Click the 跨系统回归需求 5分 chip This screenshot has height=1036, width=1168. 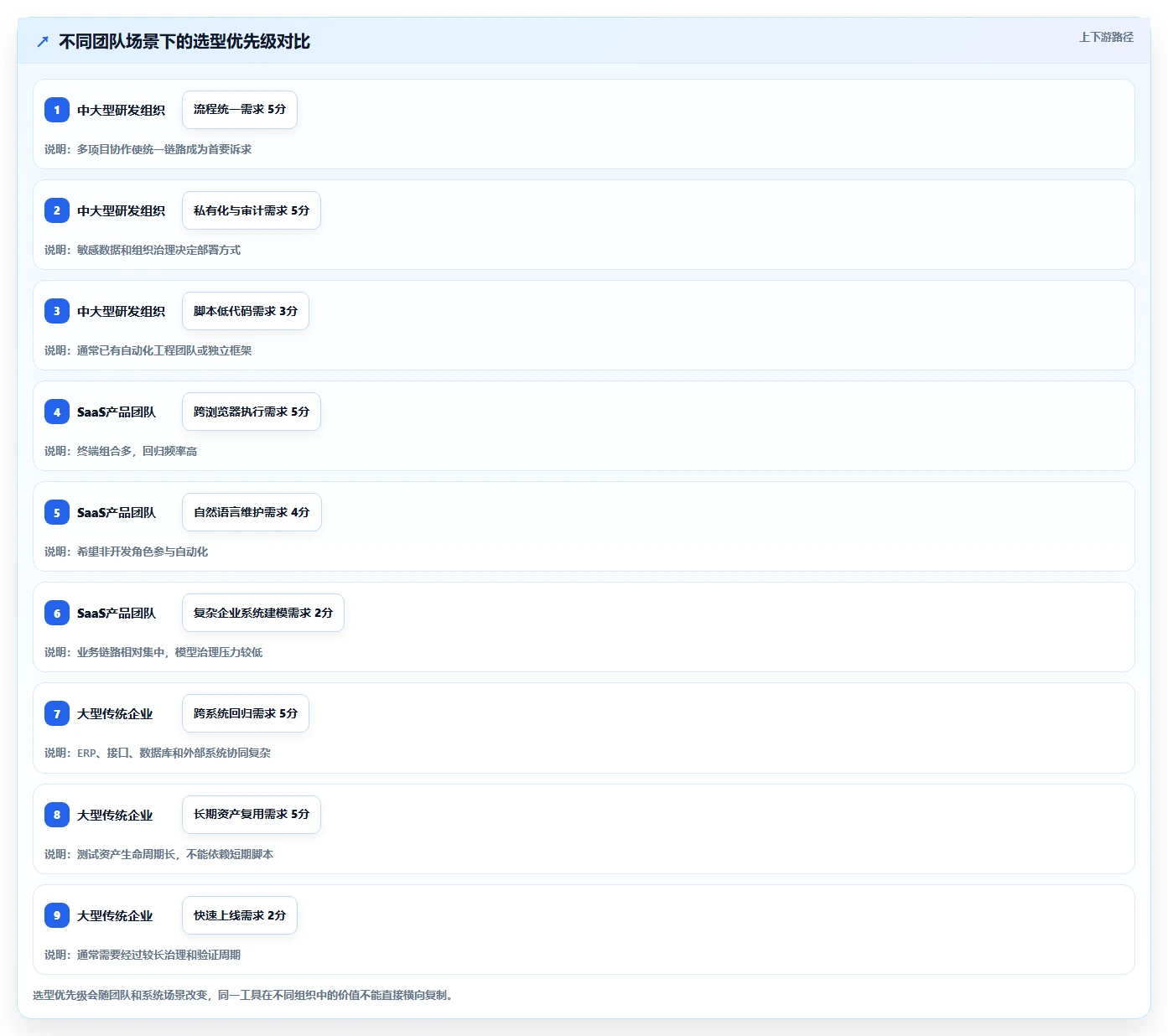[246, 713]
